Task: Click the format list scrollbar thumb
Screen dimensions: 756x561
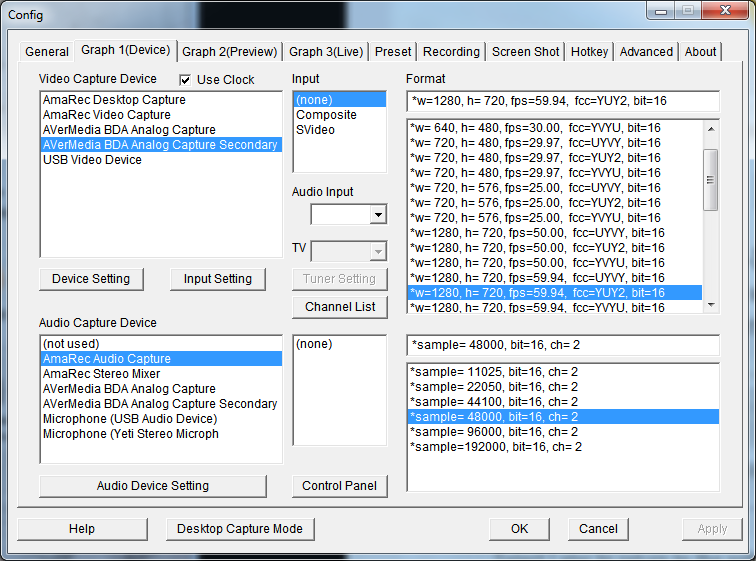Action: (x=711, y=180)
